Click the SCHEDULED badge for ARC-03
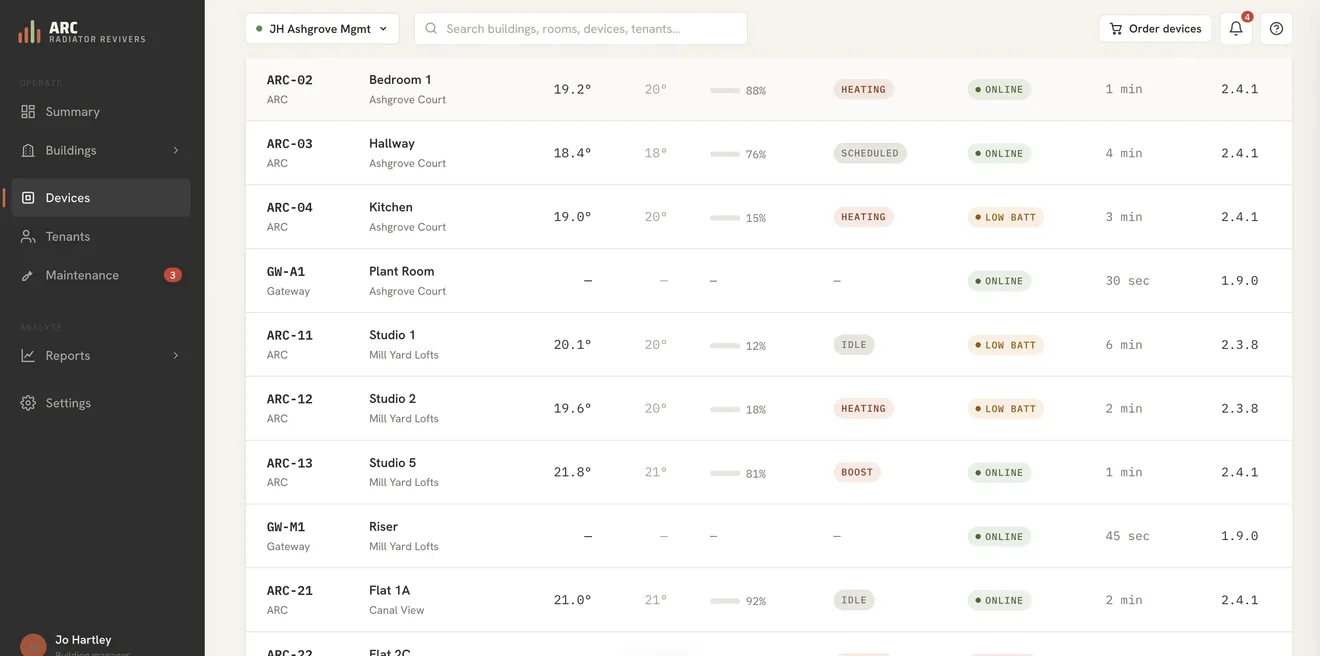This screenshot has width=1320, height=656. point(870,153)
